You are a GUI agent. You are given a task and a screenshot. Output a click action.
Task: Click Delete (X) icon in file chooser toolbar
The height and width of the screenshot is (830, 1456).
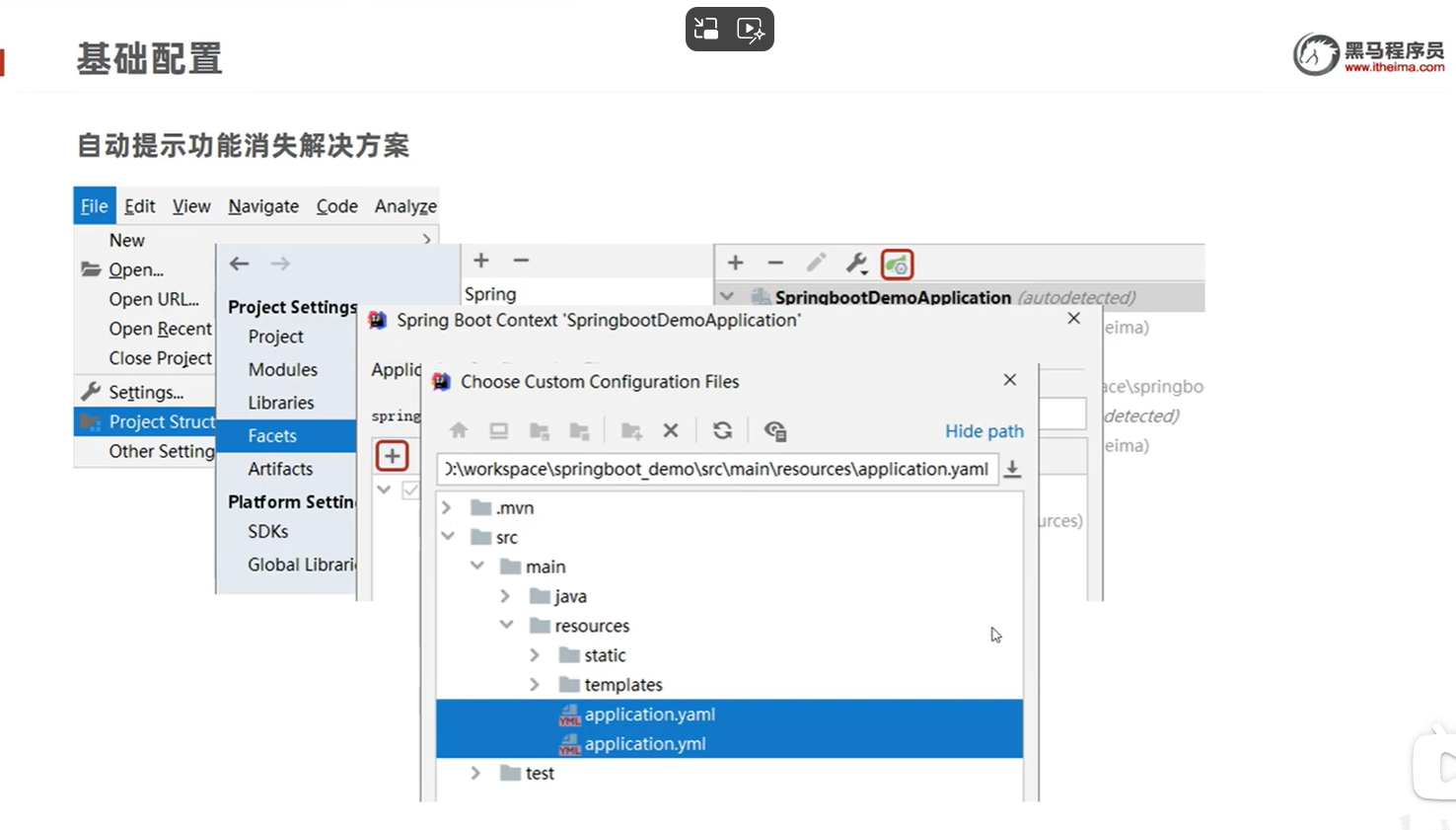[671, 430]
